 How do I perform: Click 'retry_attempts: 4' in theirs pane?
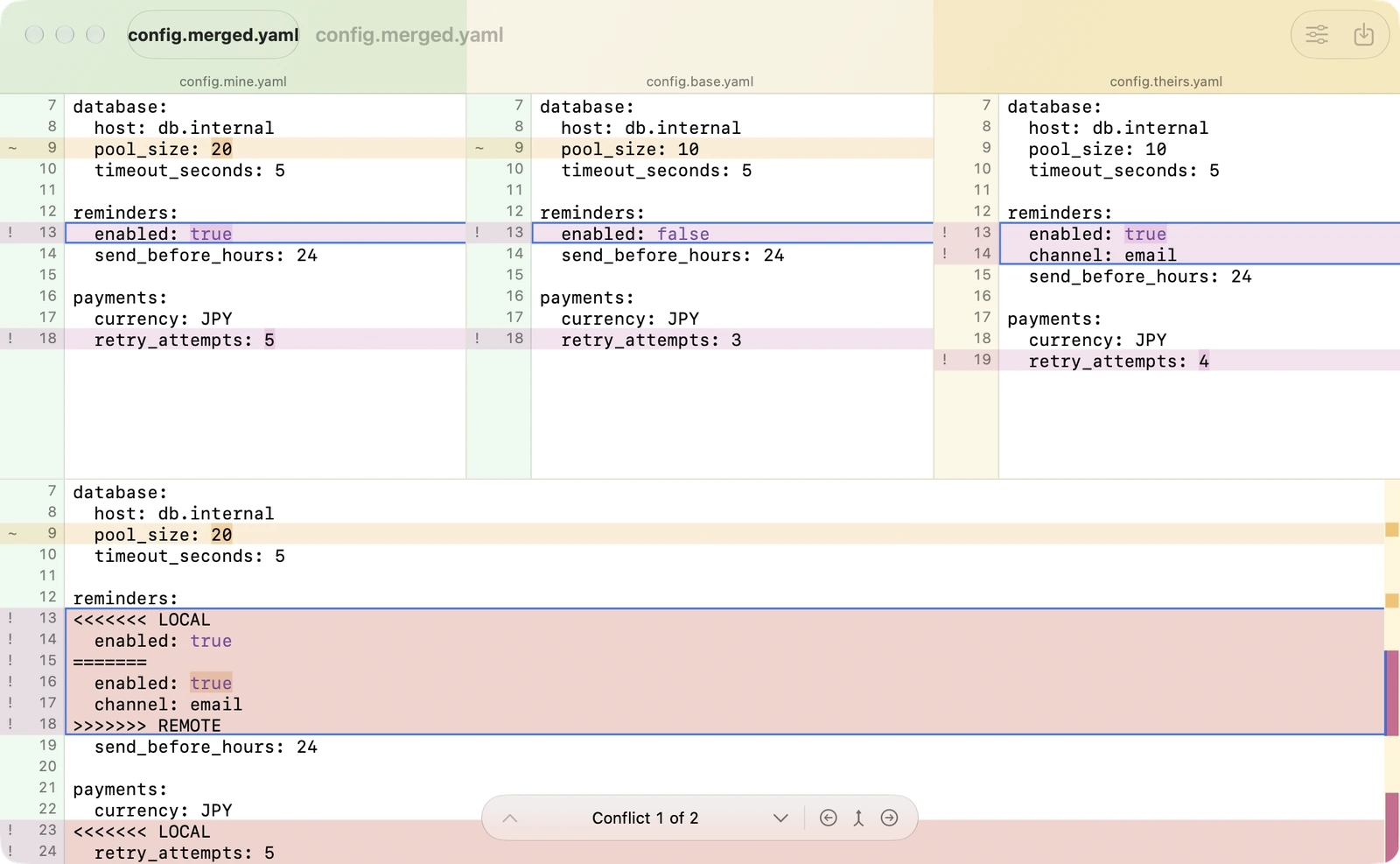[x=1119, y=361]
